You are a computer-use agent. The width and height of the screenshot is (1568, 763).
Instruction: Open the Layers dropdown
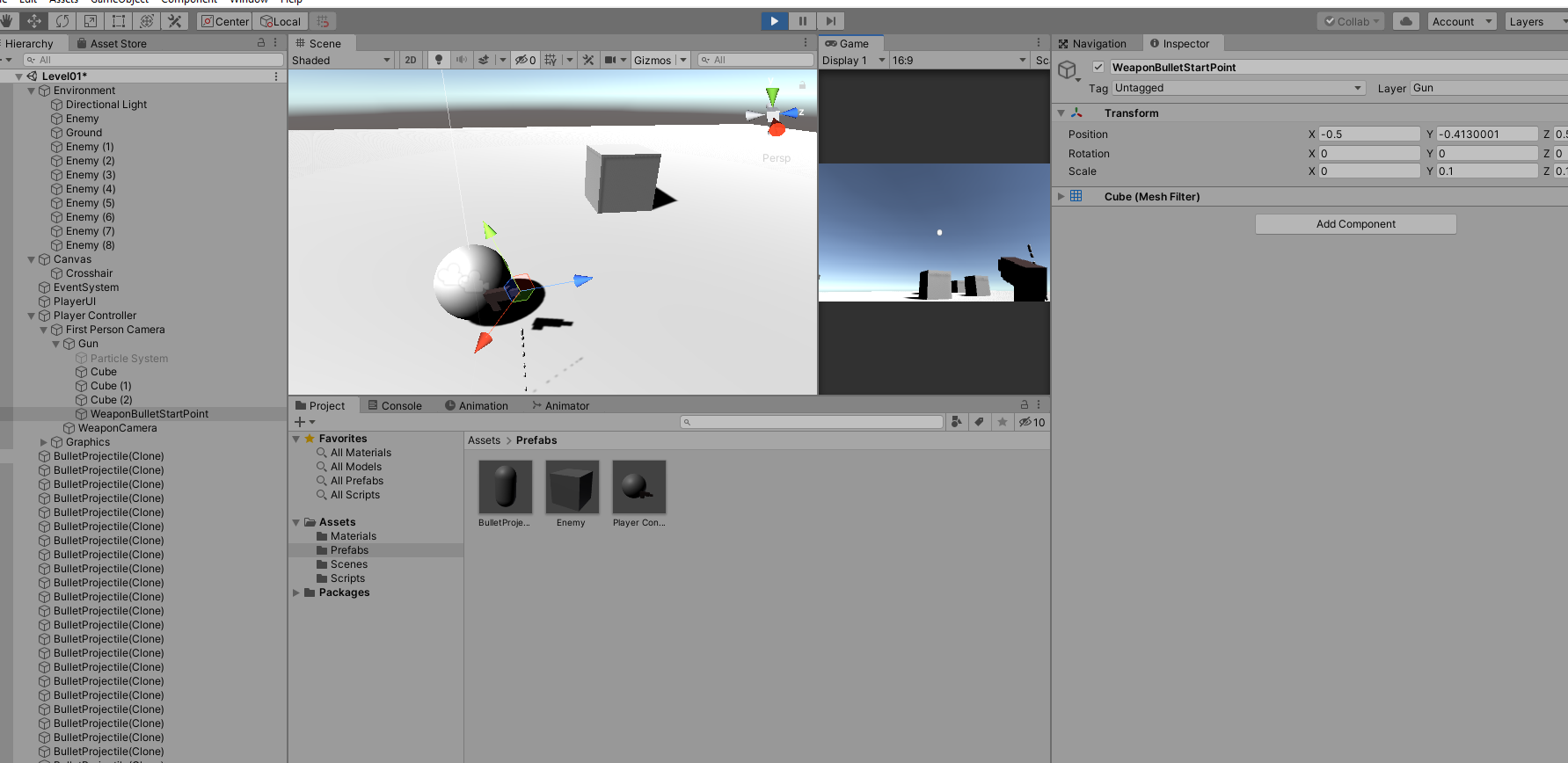click(x=1535, y=21)
